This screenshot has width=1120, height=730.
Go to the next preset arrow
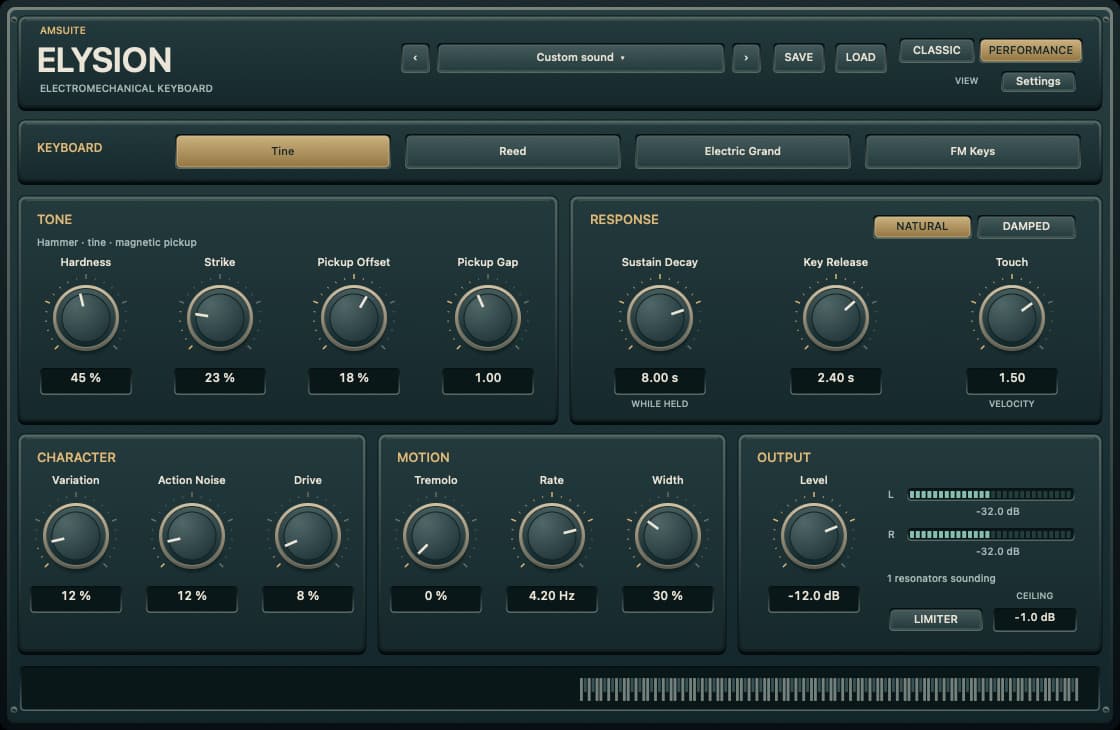point(746,58)
